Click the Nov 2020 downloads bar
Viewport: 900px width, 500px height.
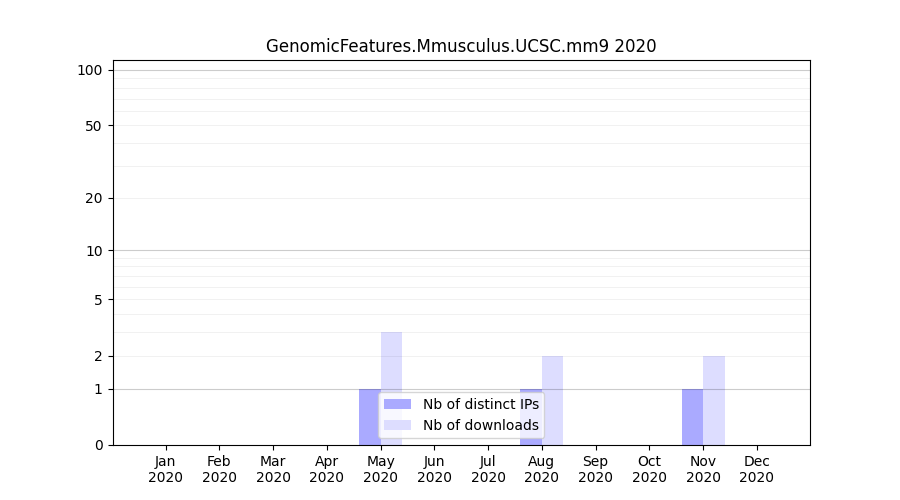click(x=714, y=400)
